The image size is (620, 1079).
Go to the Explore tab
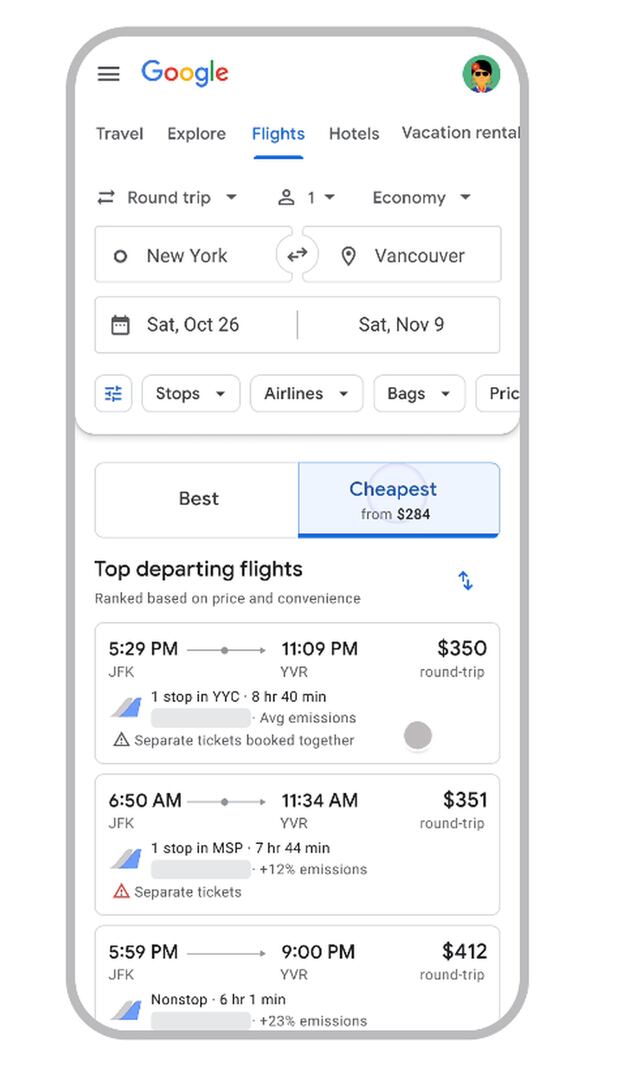pos(196,133)
